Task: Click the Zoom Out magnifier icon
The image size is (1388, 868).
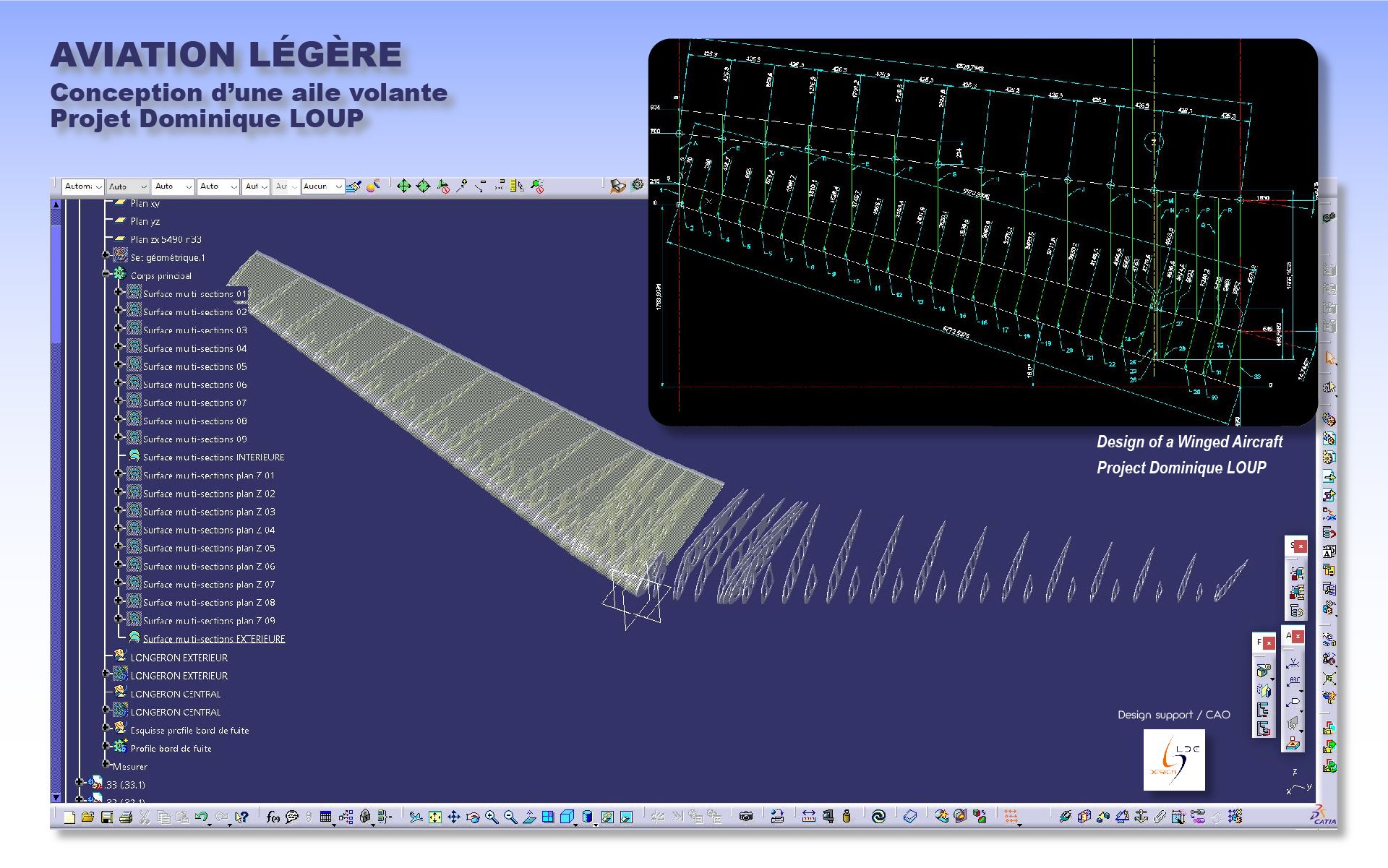Action: click(510, 817)
